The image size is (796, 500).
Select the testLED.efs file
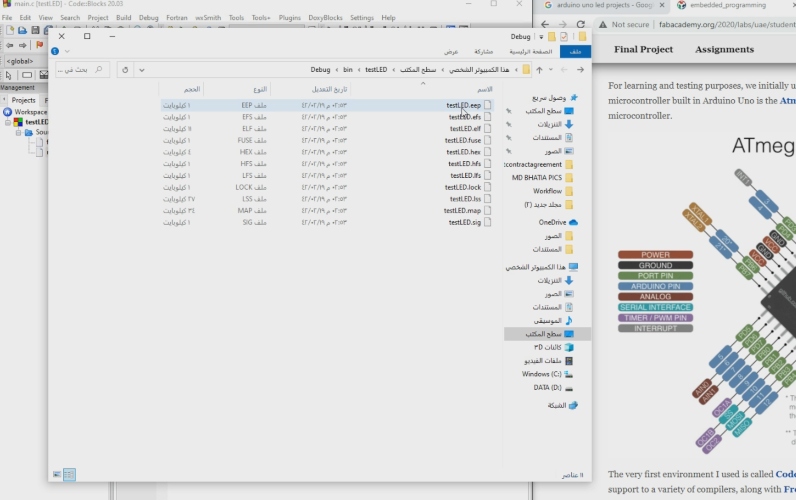click(326, 117)
